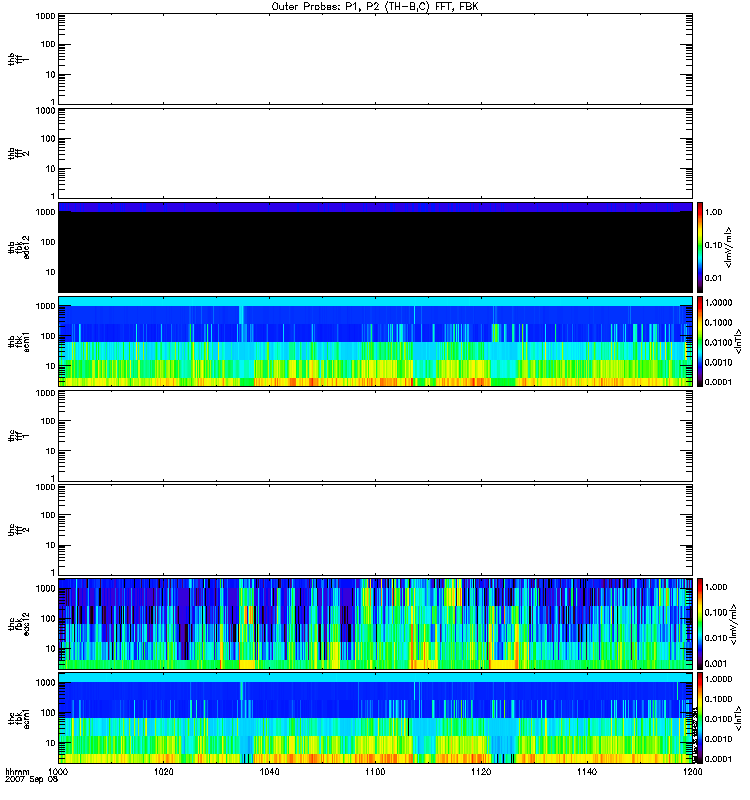Click the '0.001' value on the thc edc12 color scale

(716, 664)
